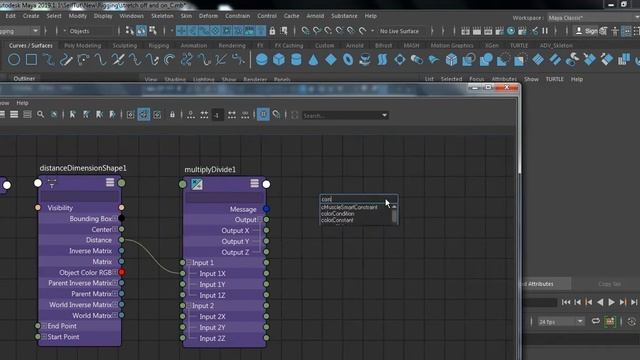Click the IPR render circular icon
The image size is (640, 360).
coord(511,31)
